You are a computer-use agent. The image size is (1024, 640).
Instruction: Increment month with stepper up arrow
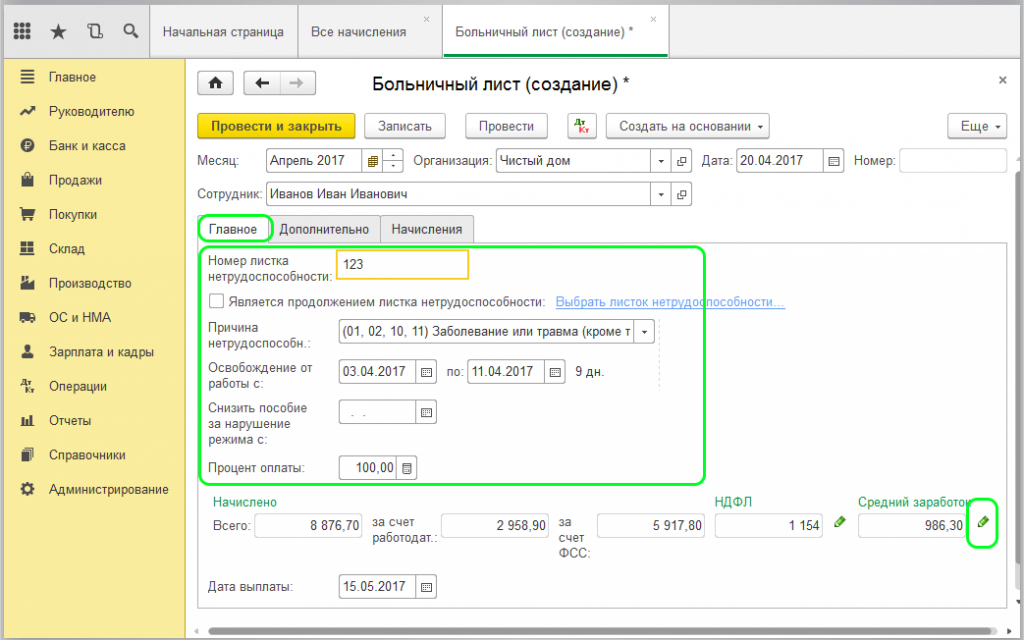[394, 155]
